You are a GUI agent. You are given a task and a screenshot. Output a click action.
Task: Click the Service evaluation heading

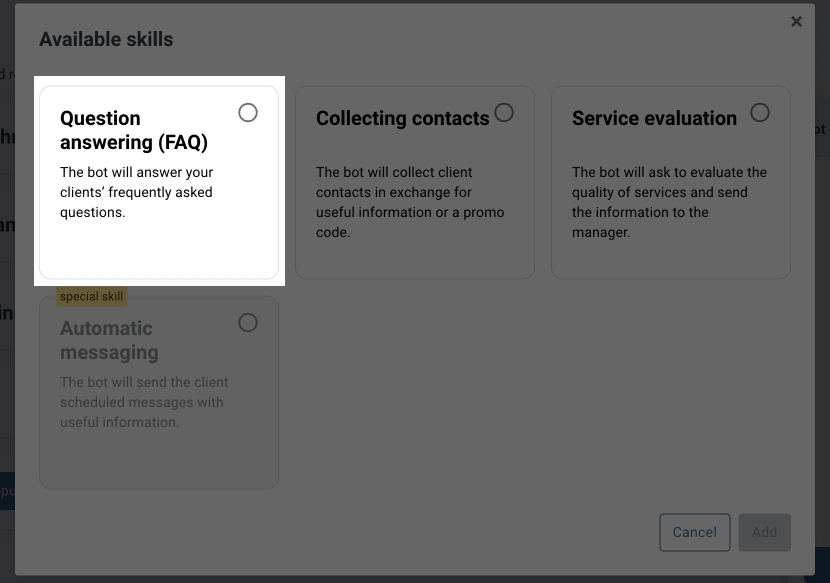[654, 118]
